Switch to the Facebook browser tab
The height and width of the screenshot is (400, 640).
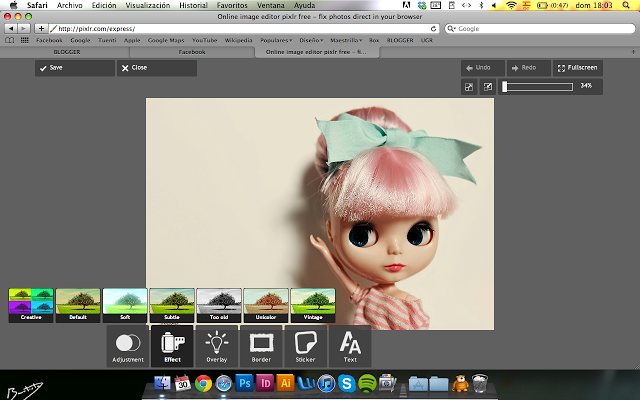pyautogui.click(x=191, y=51)
